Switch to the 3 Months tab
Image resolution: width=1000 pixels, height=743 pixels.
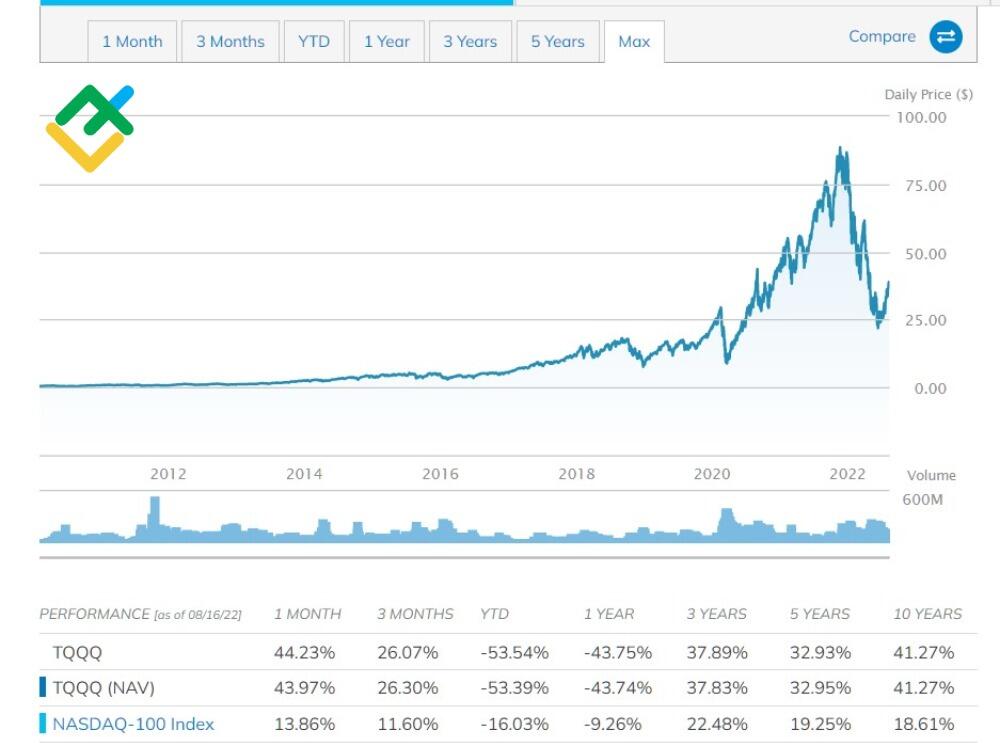coord(230,41)
